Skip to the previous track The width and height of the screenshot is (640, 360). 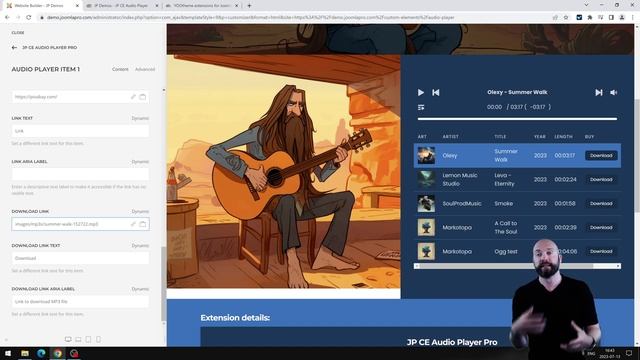click(436, 93)
